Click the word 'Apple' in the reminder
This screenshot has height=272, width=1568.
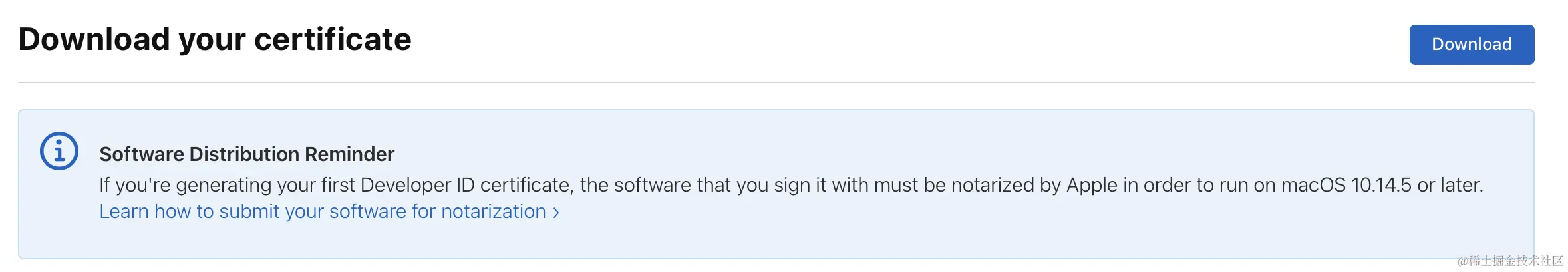(1092, 185)
